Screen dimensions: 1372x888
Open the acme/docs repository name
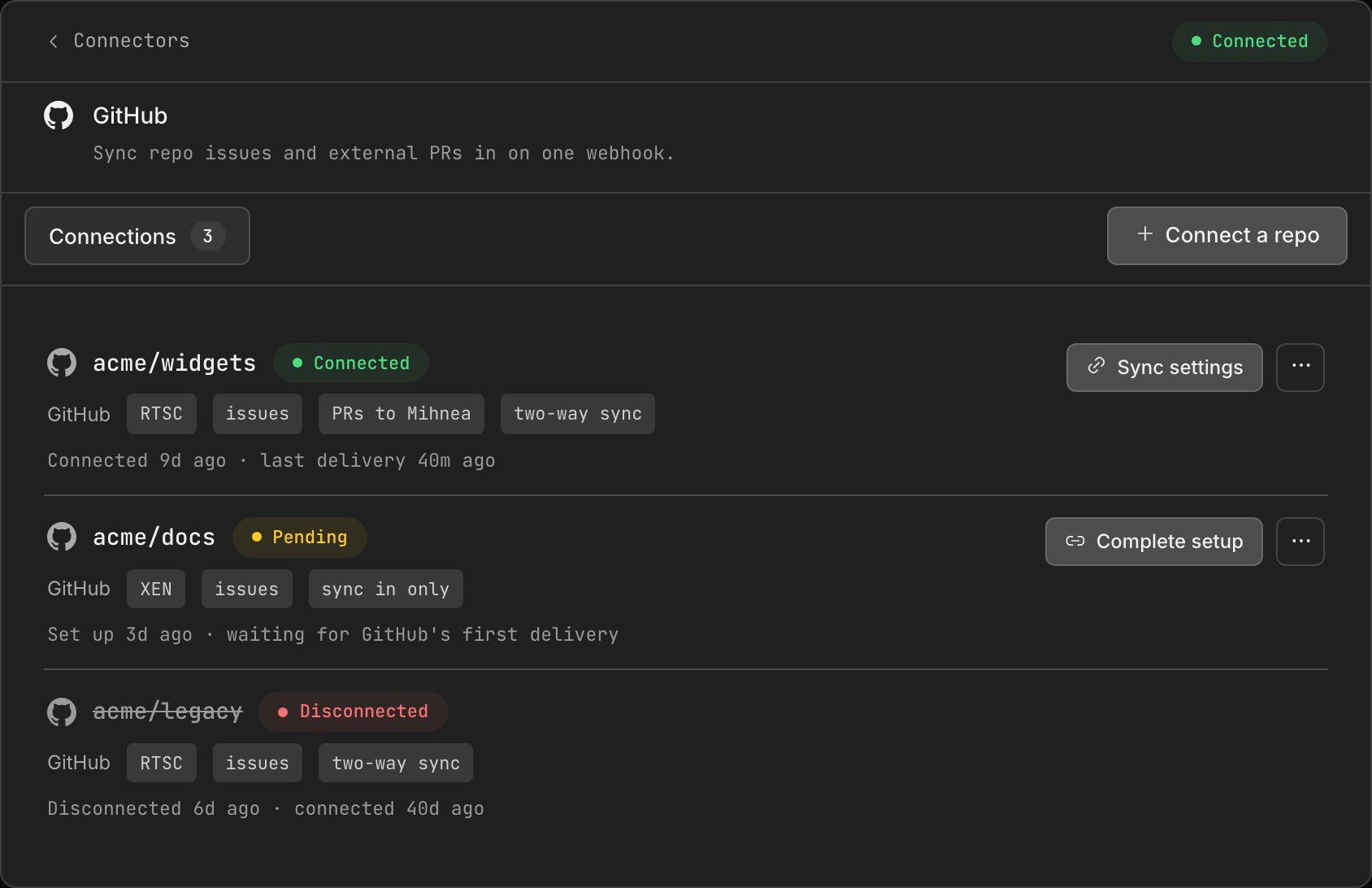click(154, 537)
